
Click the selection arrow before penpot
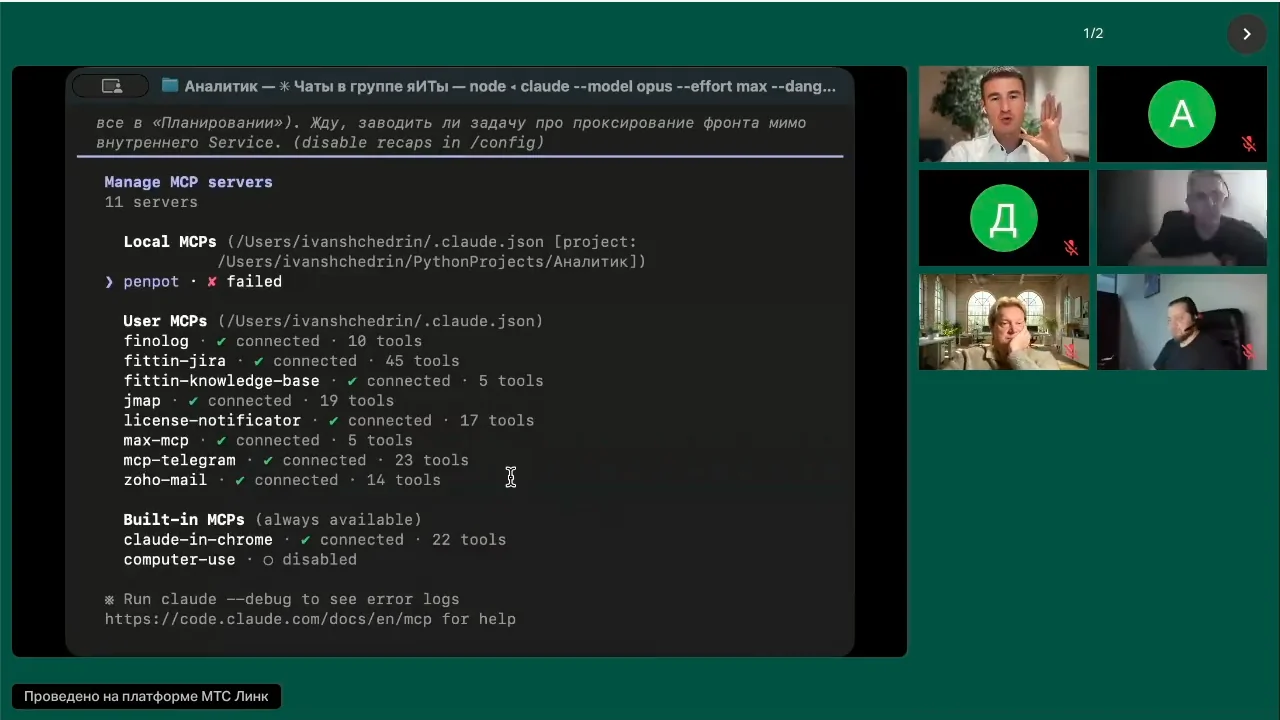coord(109,282)
